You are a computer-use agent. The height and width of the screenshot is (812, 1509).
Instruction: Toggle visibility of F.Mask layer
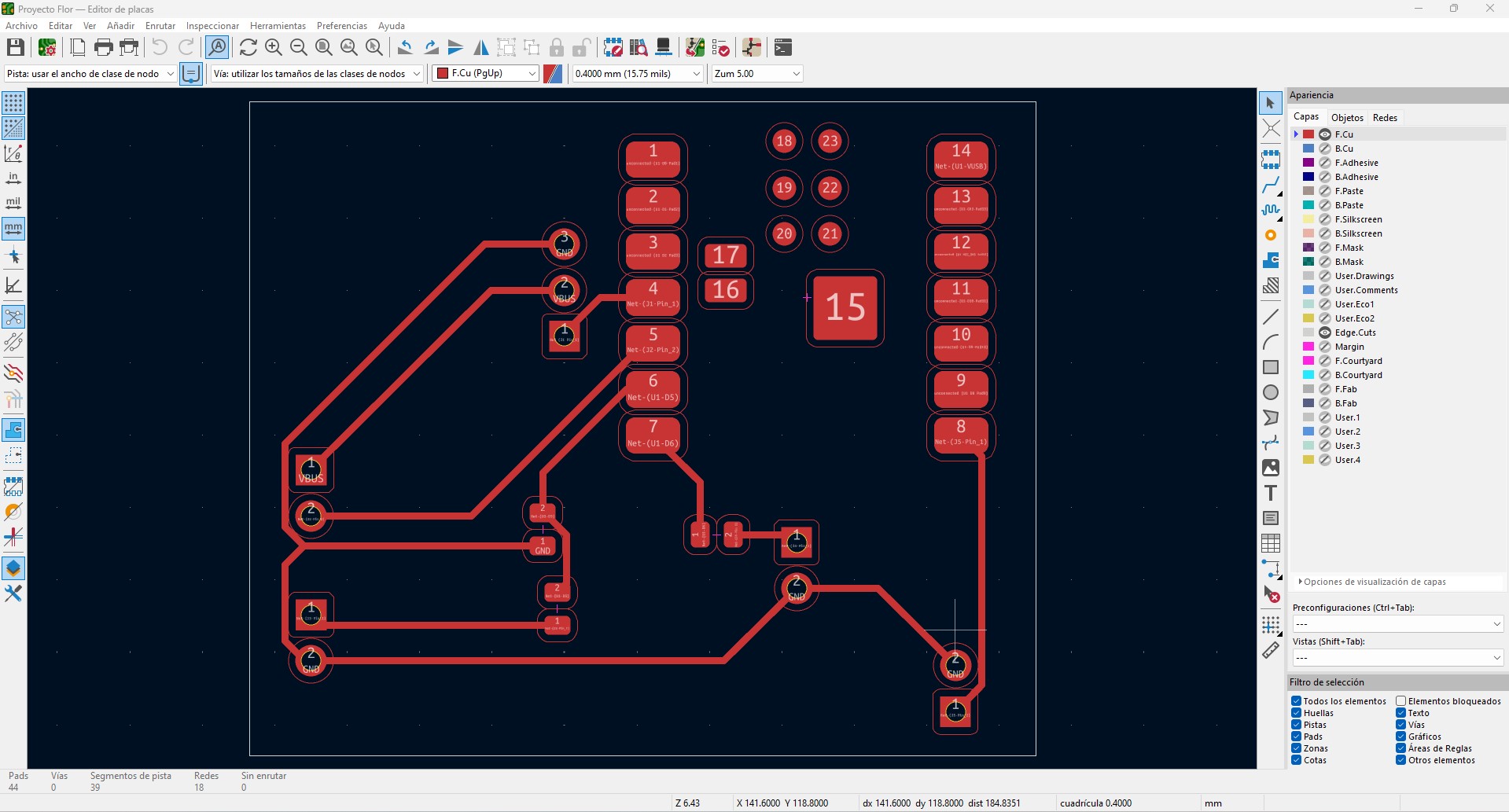[1325, 248]
